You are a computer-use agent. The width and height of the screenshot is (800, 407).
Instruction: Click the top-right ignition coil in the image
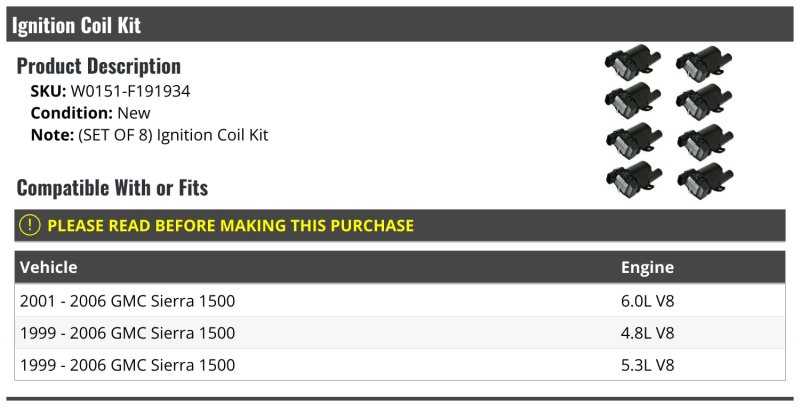pos(704,63)
